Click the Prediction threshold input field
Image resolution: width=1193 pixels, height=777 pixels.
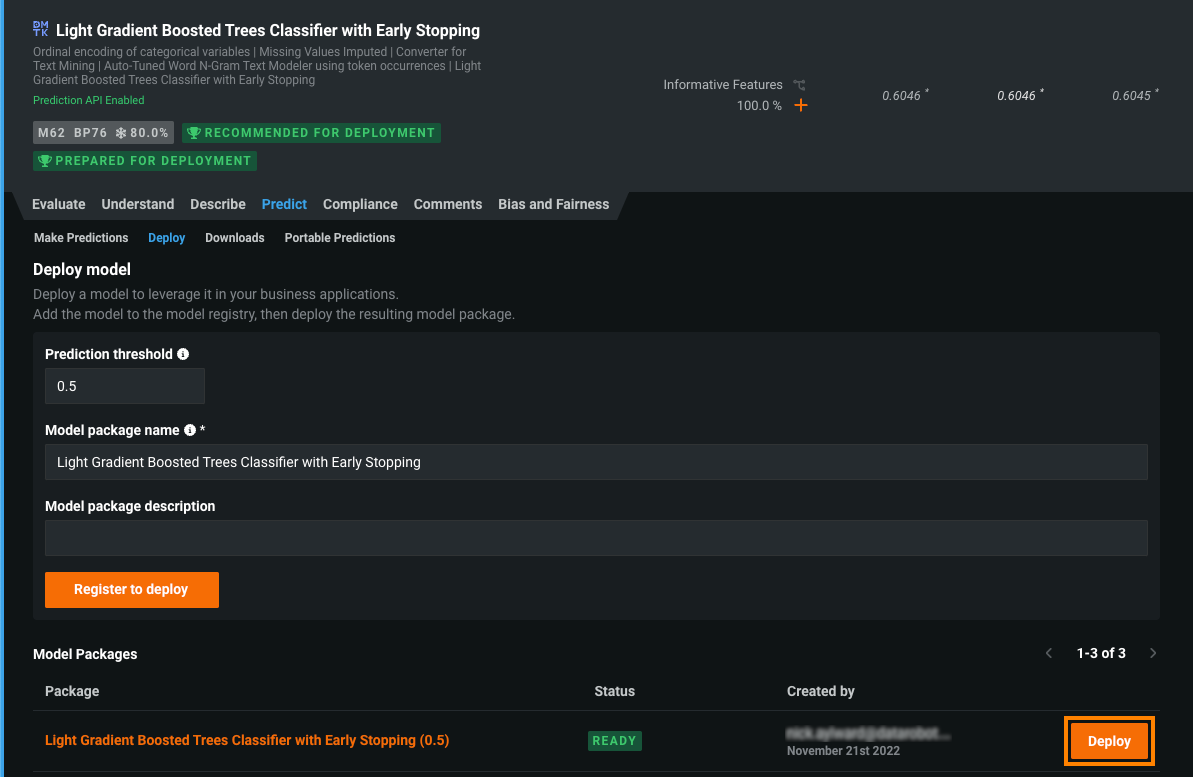(x=125, y=386)
